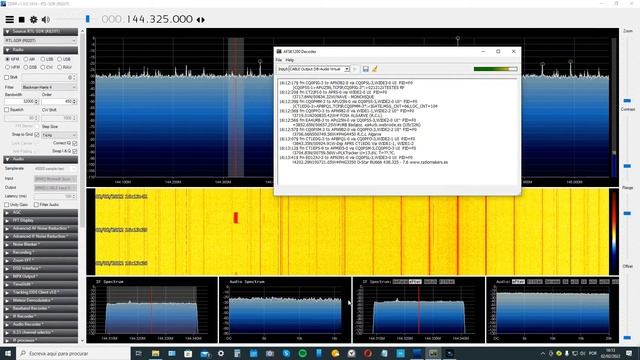Collapse the Audio panel header

pos(40,159)
